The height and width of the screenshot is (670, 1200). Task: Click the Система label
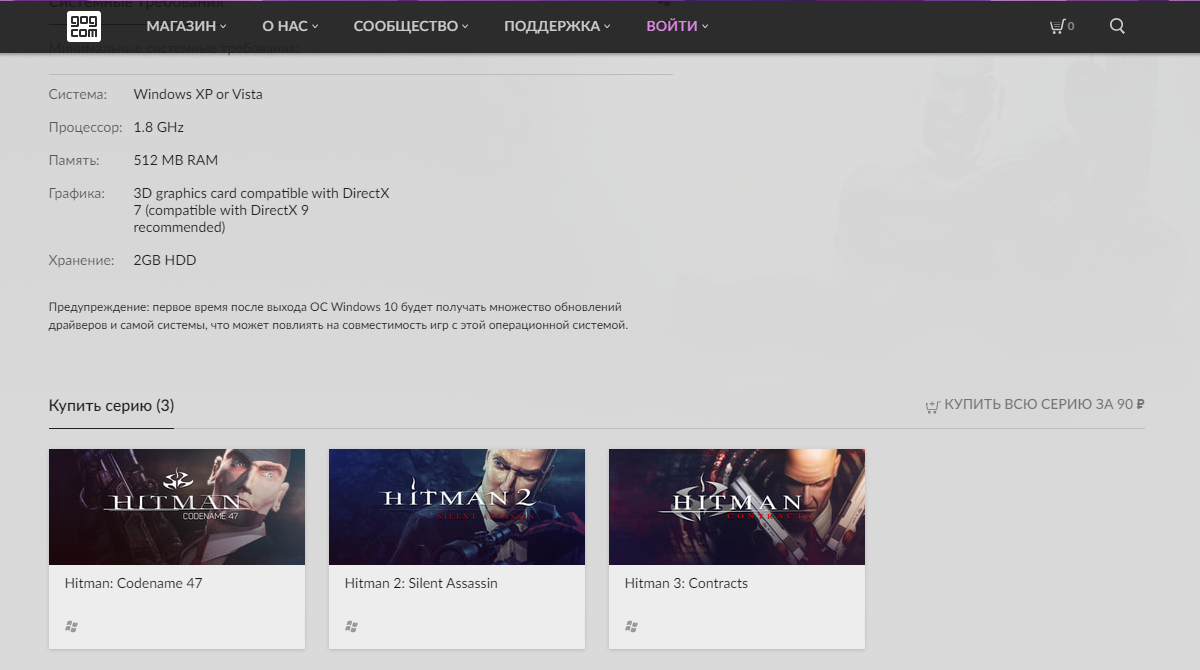click(78, 94)
